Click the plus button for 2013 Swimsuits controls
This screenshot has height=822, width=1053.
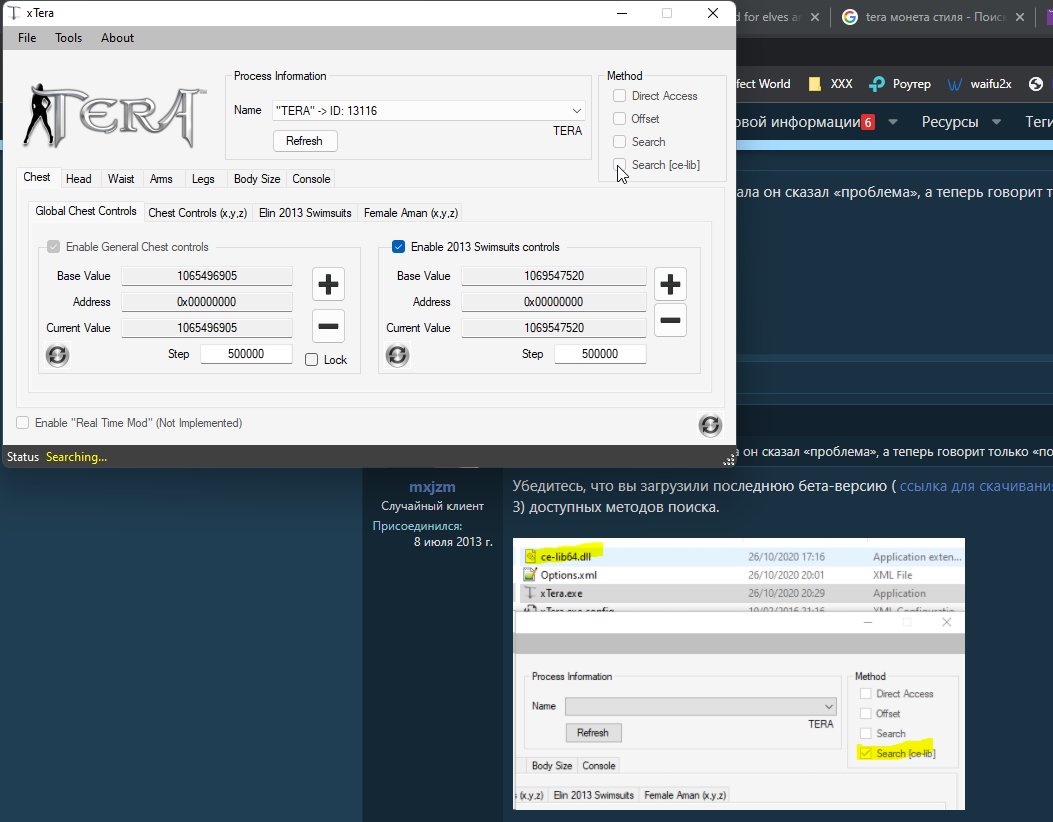coord(670,284)
